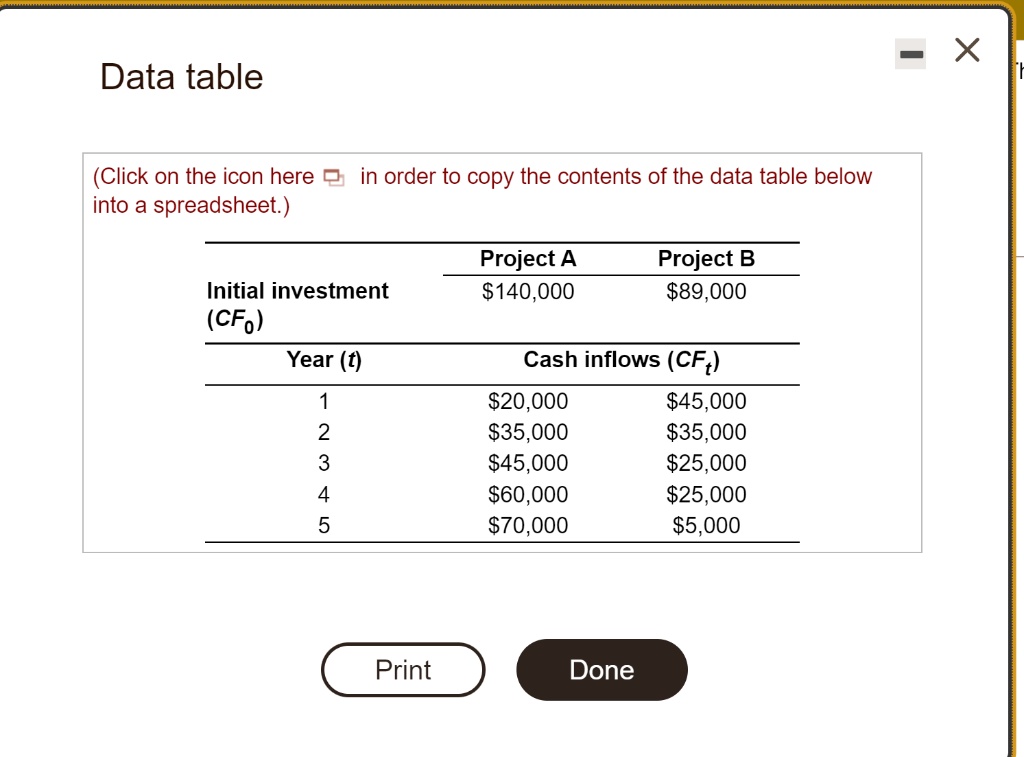Click the $140,000 initial investment value
1024x757 pixels.
coord(528,291)
